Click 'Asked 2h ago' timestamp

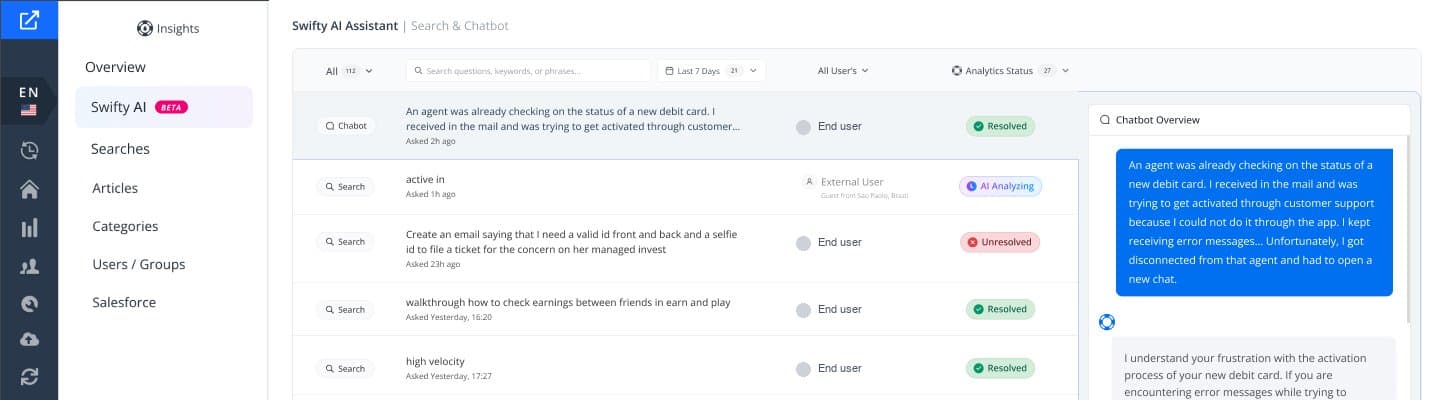click(x=430, y=141)
